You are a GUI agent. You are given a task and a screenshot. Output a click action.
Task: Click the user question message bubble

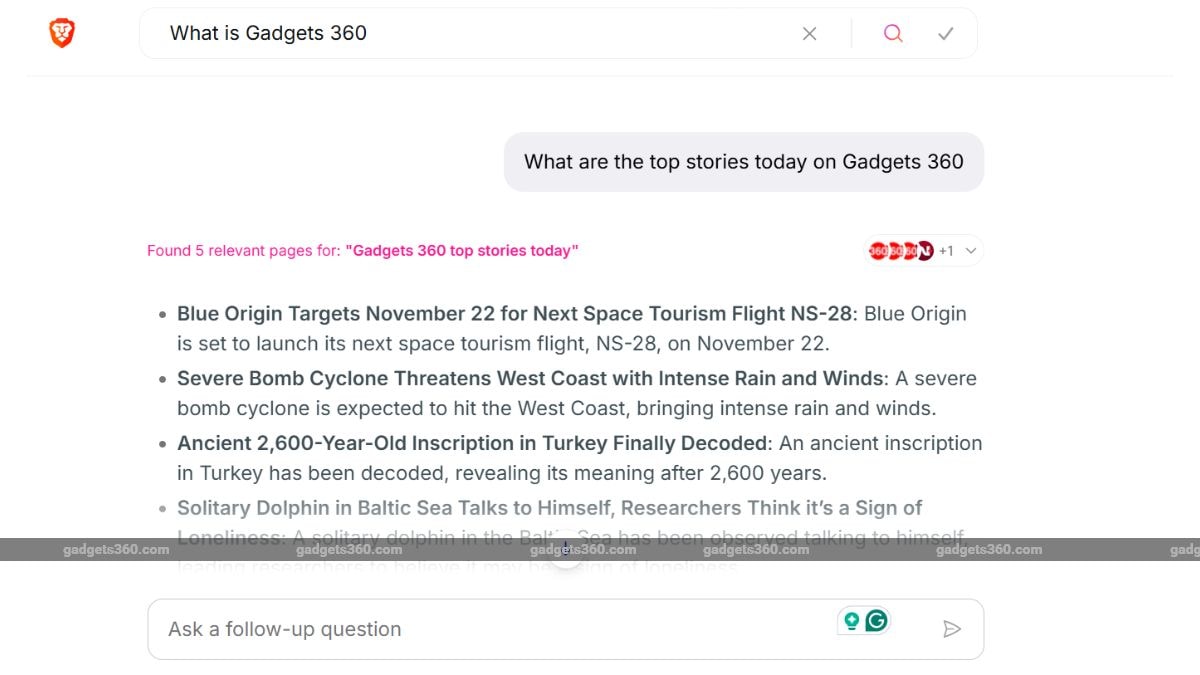tap(744, 162)
